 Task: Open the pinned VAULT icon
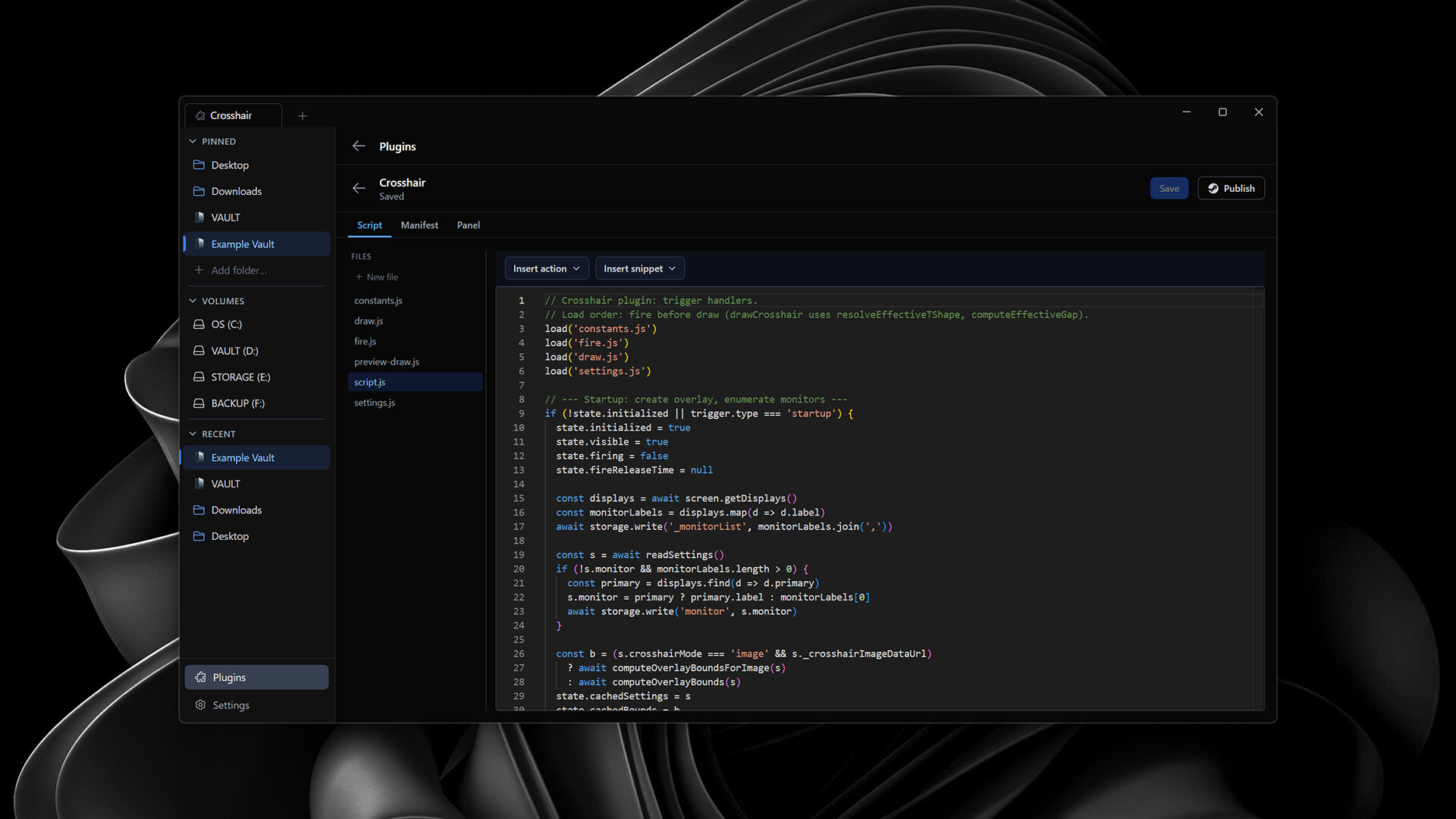[199, 218]
